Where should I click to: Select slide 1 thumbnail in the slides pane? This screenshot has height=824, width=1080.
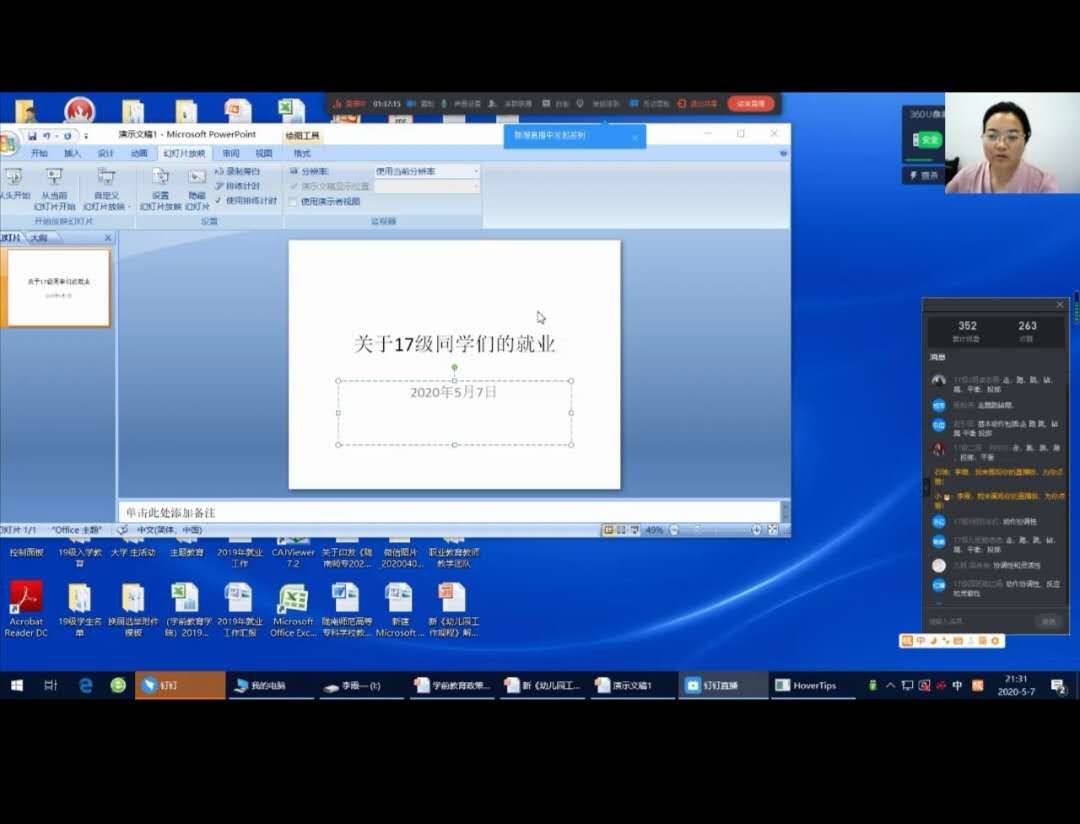[x=59, y=288]
